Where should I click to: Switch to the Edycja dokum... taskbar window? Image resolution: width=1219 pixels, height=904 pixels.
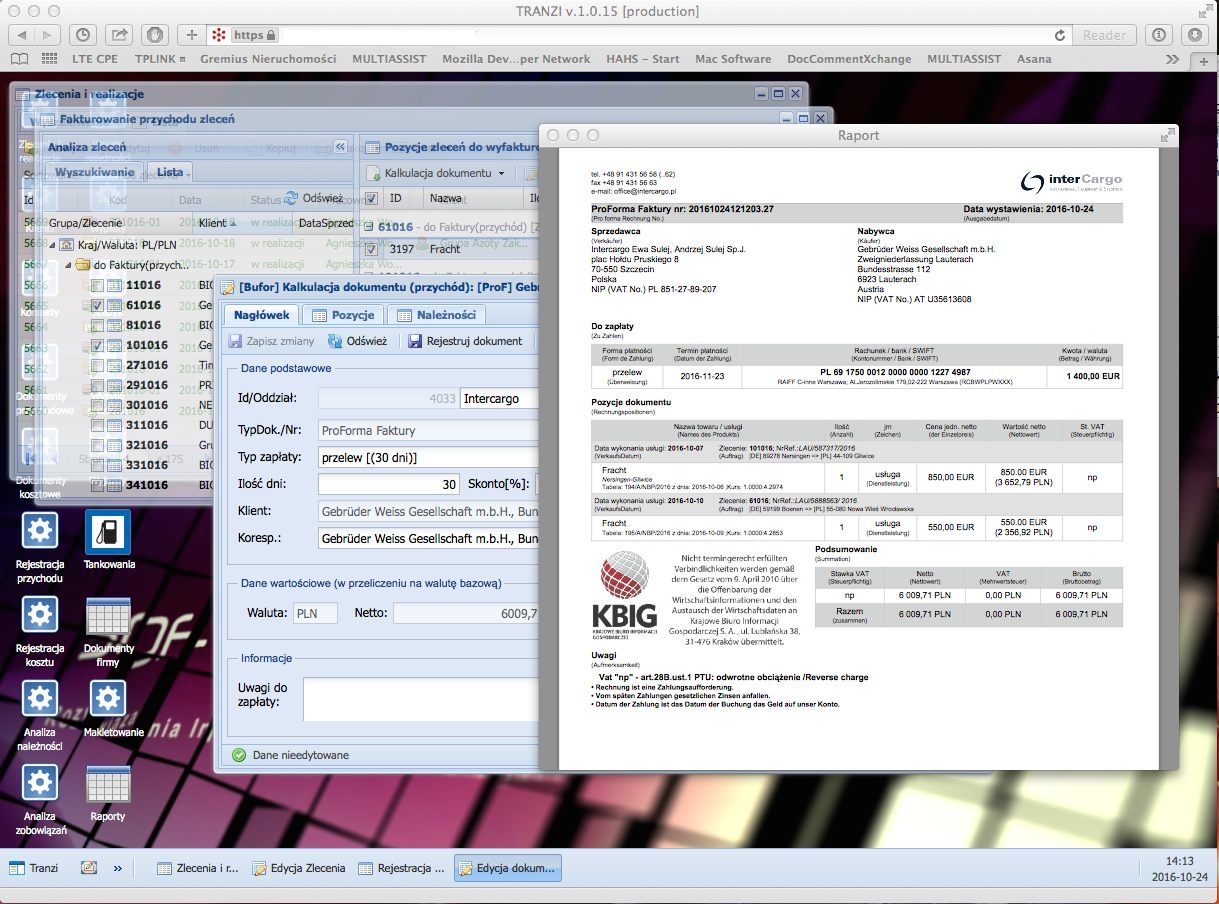508,868
